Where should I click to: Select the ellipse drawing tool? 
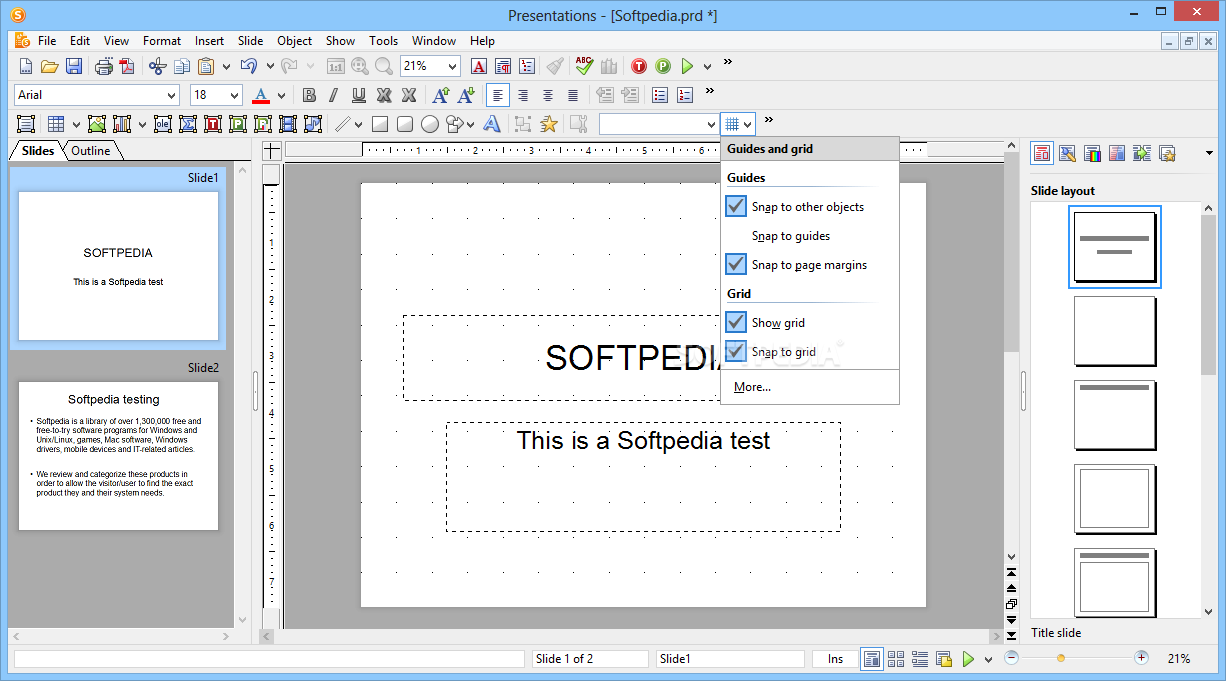click(430, 124)
